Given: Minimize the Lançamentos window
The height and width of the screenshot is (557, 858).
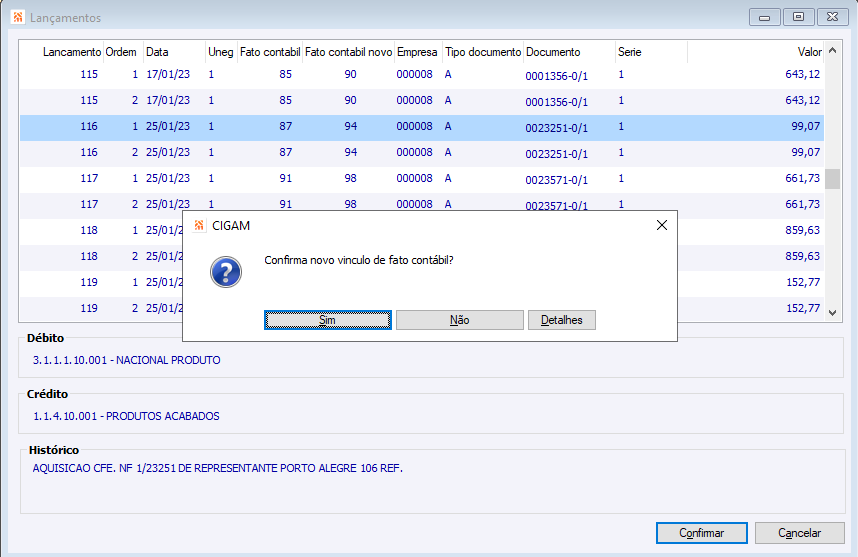Looking at the screenshot, I should 764,18.
